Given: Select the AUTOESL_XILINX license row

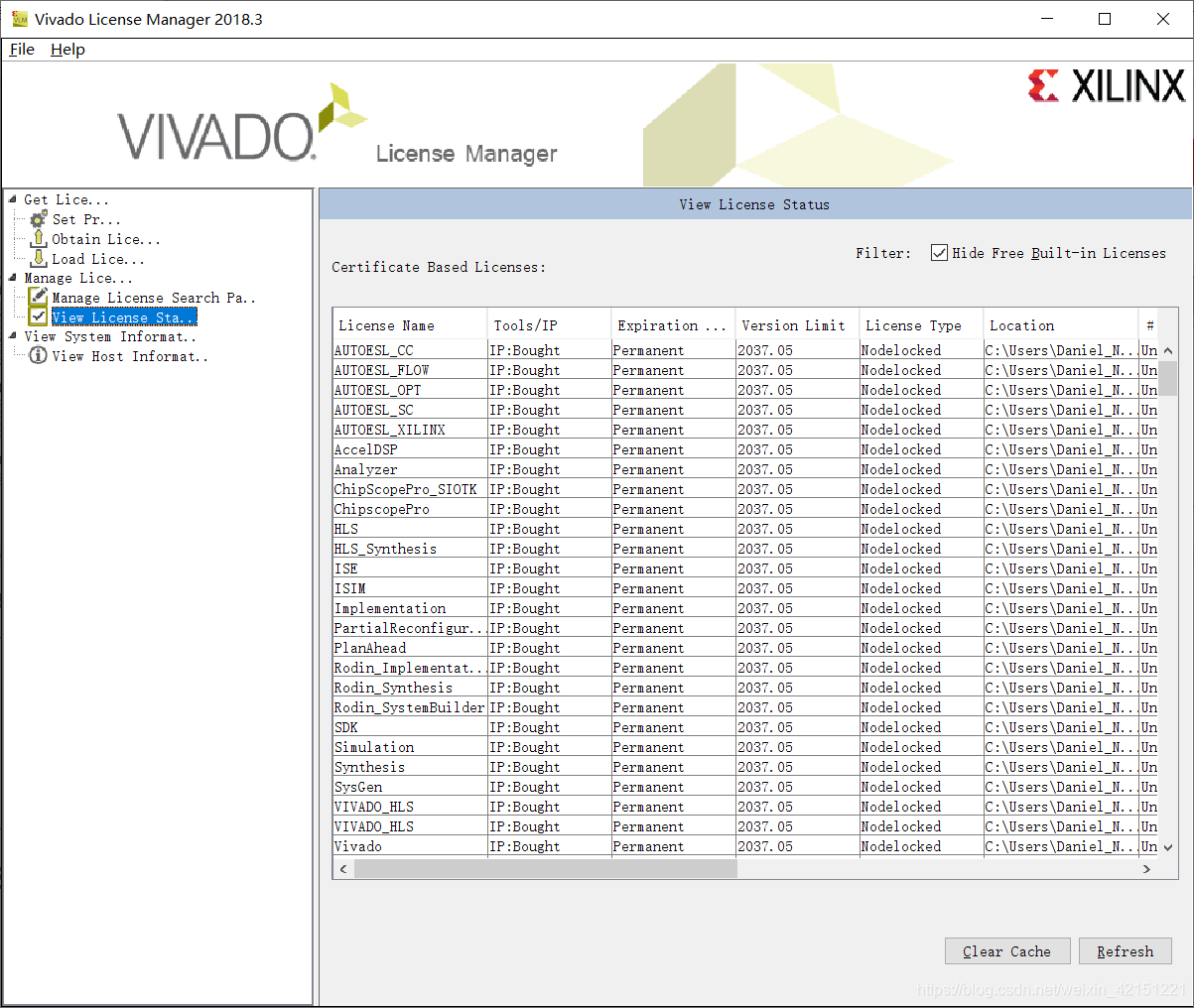Looking at the screenshot, I should (x=745, y=430).
